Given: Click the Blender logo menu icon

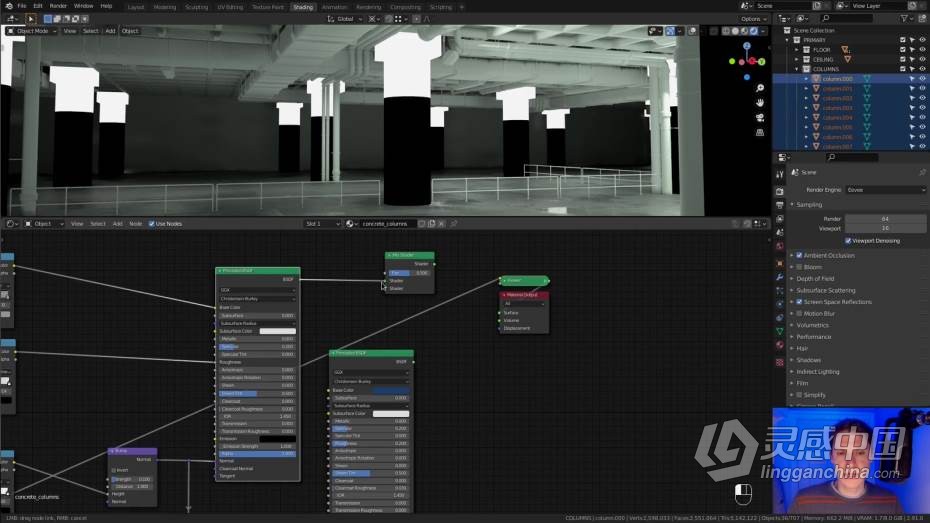Looking at the screenshot, I should [9, 6].
